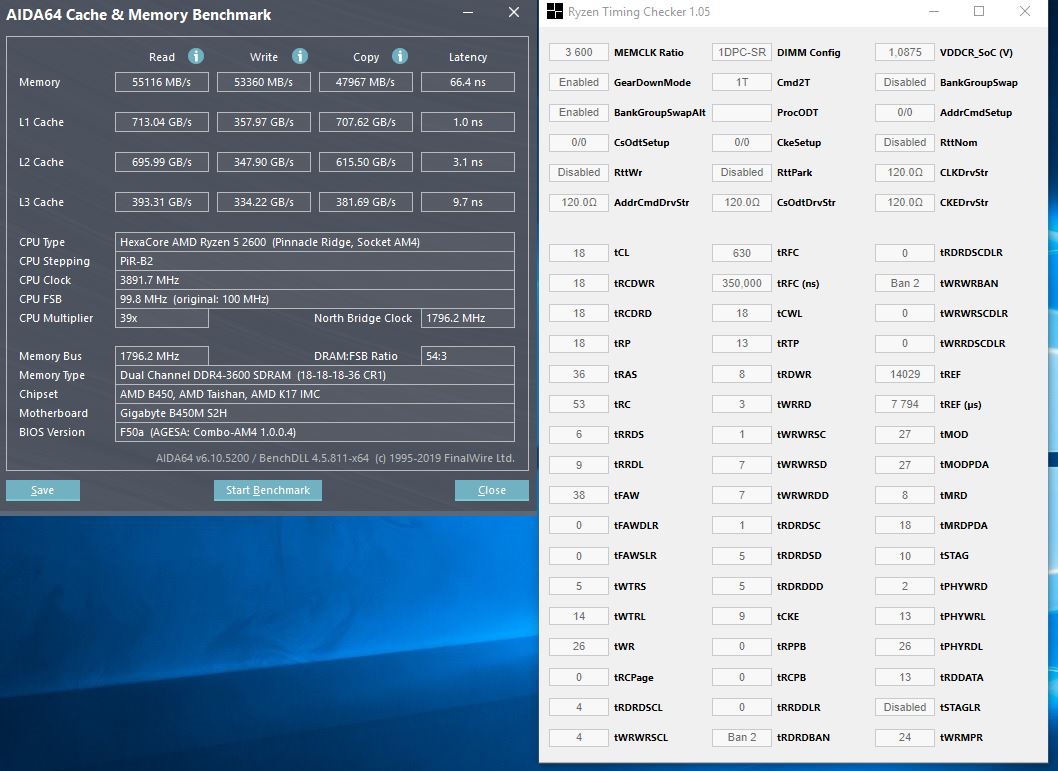Click the Memory Copy 47967 MB/s value

366,82
